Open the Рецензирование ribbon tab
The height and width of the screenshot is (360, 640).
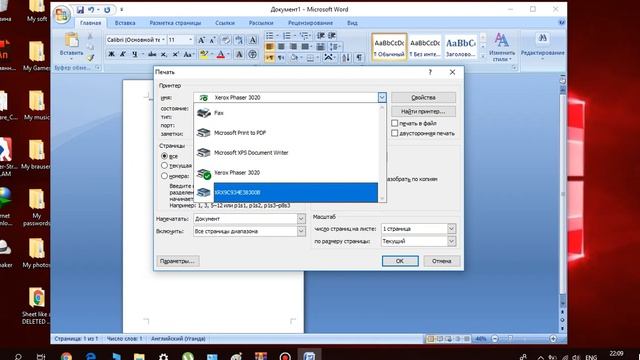(310, 23)
